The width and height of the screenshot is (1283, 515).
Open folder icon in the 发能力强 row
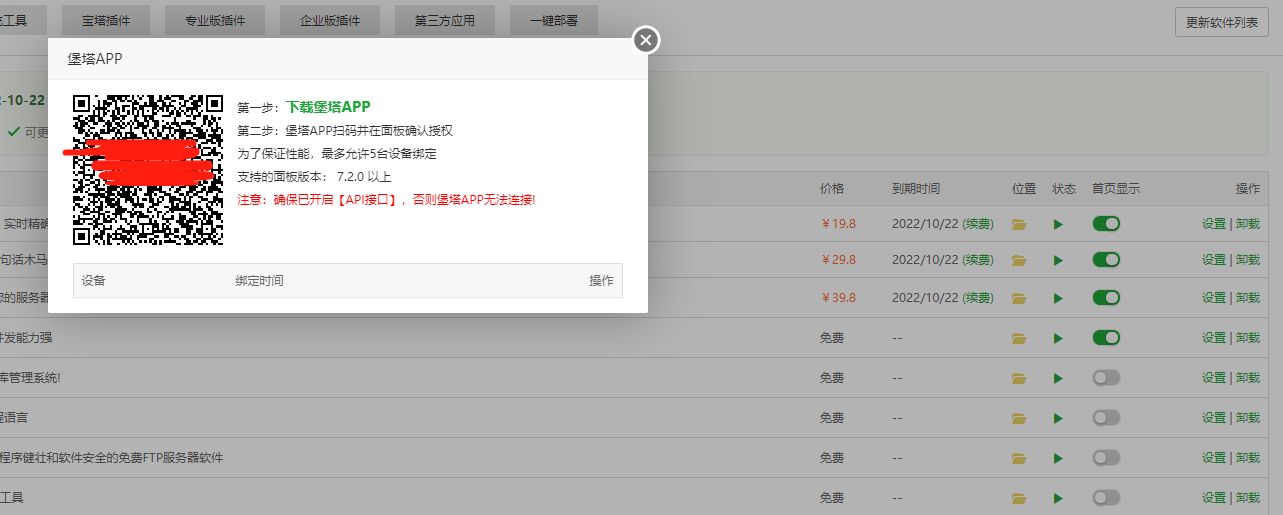(1019, 338)
